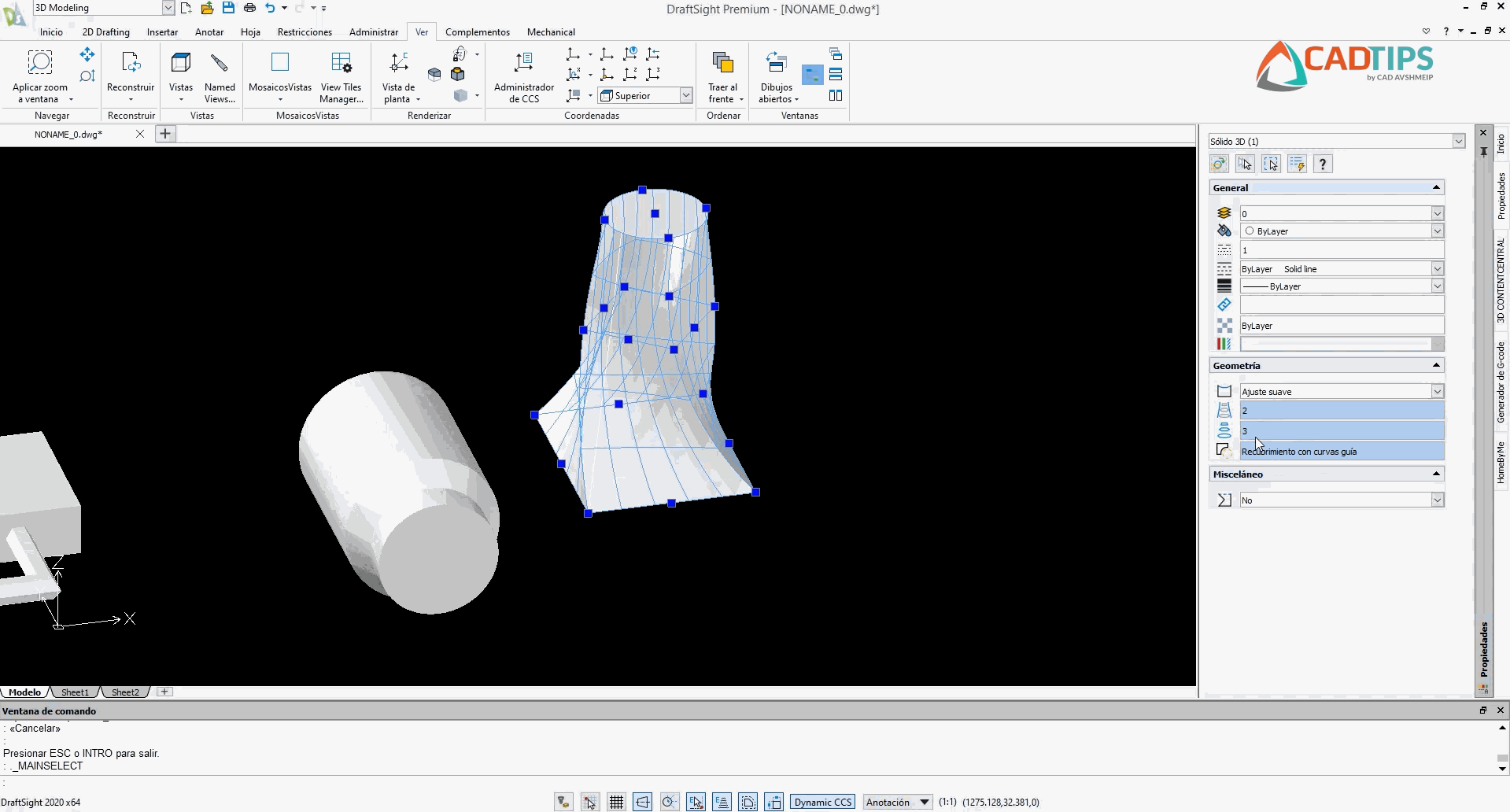
Task: Open the ByLayer line color dropdown
Action: [1438, 231]
